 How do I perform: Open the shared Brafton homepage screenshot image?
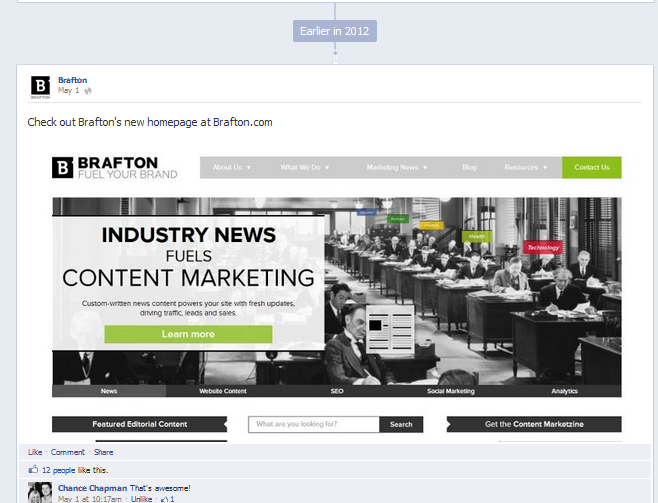click(x=337, y=298)
